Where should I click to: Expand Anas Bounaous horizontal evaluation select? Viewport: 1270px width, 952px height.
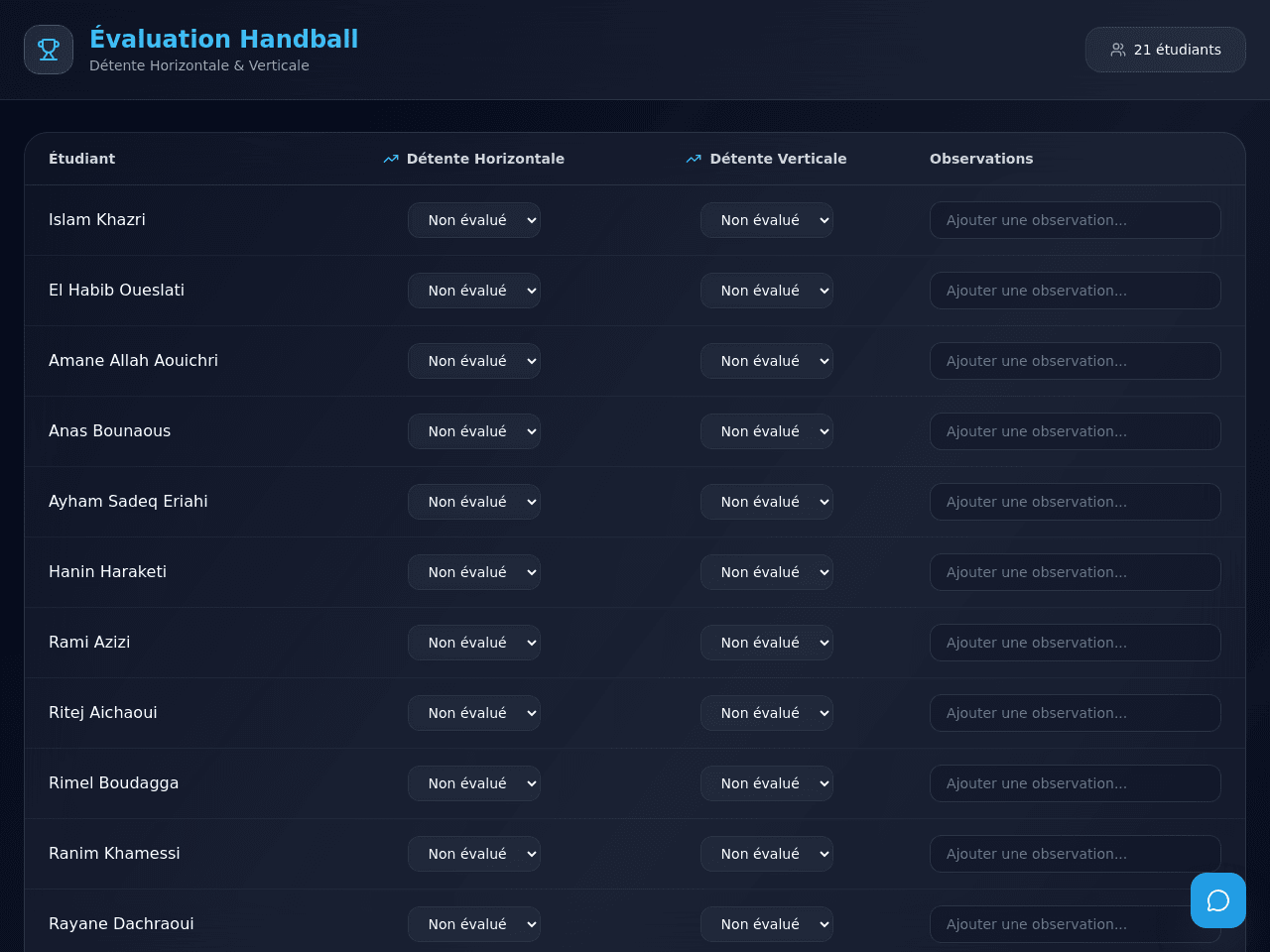pos(474,431)
